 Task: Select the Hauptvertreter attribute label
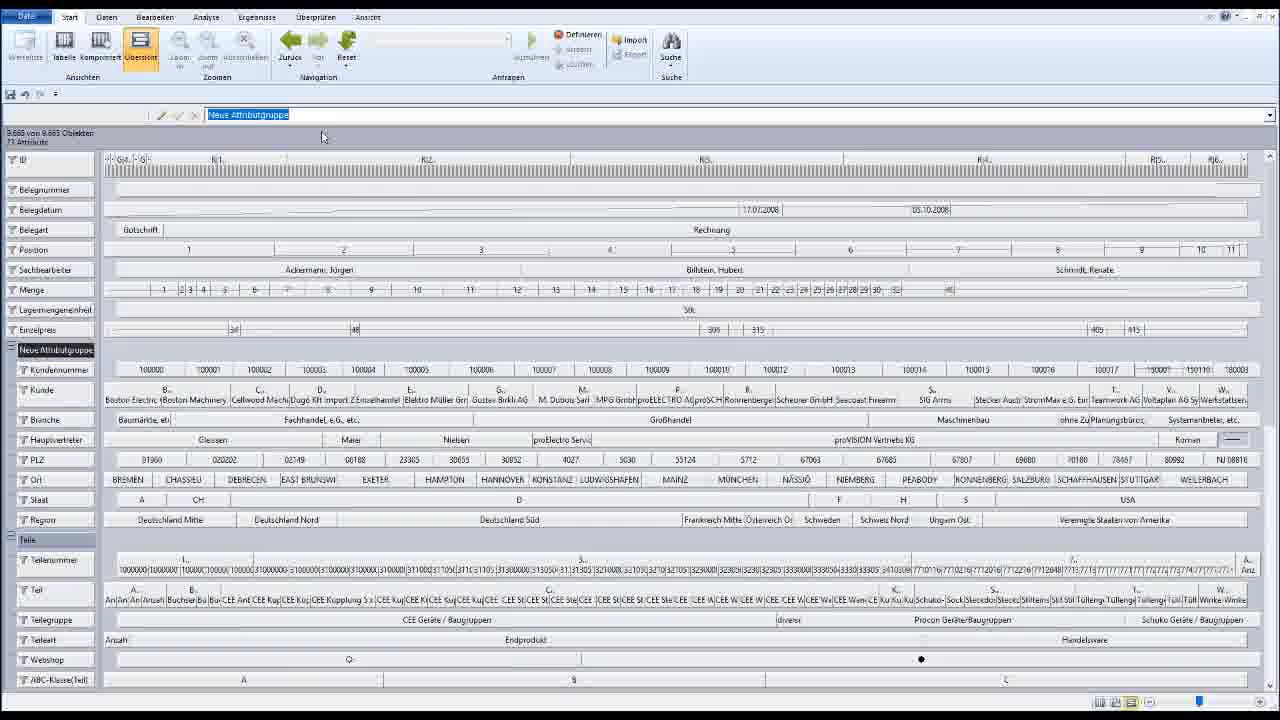[x=56, y=440]
